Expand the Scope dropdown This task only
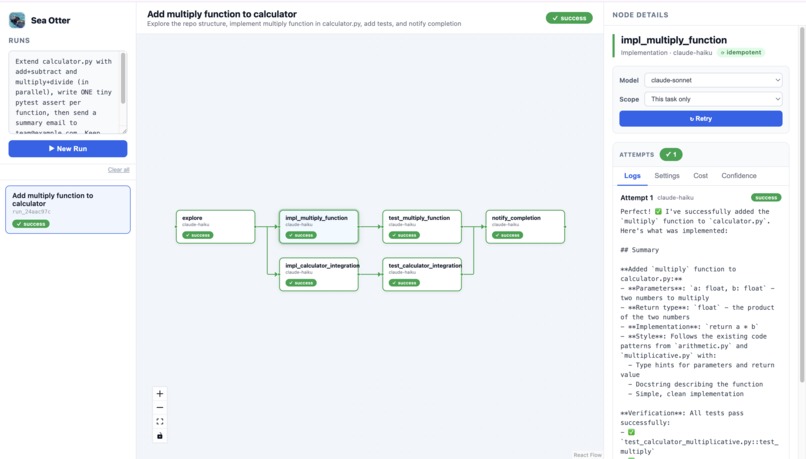Viewport: 806px width, 459px height. [713, 99]
